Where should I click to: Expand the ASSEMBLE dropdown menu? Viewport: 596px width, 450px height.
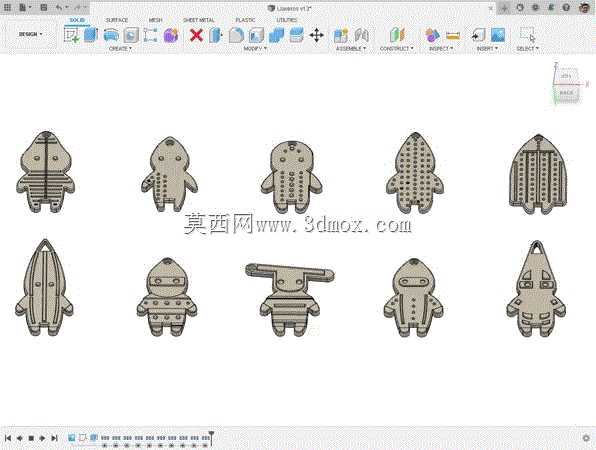[x=351, y=49]
